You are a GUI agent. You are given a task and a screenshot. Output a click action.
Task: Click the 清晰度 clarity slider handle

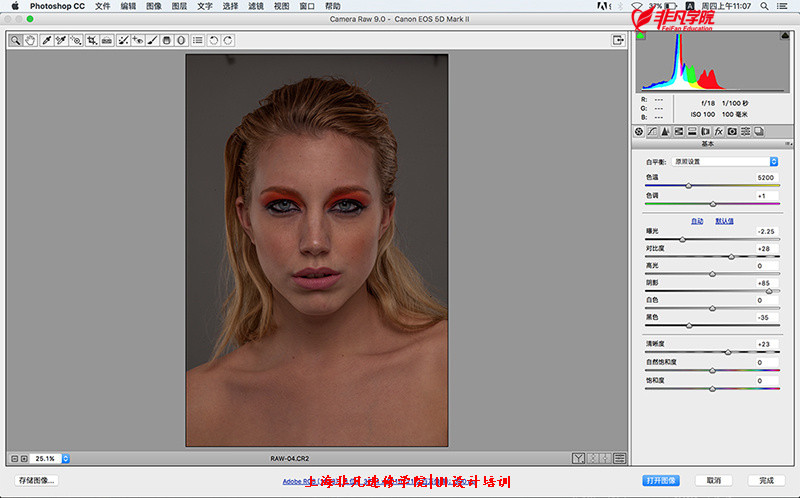click(728, 352)
